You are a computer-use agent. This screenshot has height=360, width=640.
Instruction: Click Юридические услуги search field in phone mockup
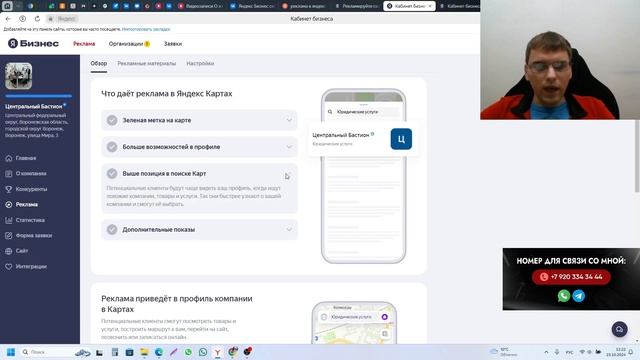(x=364, y=112)
